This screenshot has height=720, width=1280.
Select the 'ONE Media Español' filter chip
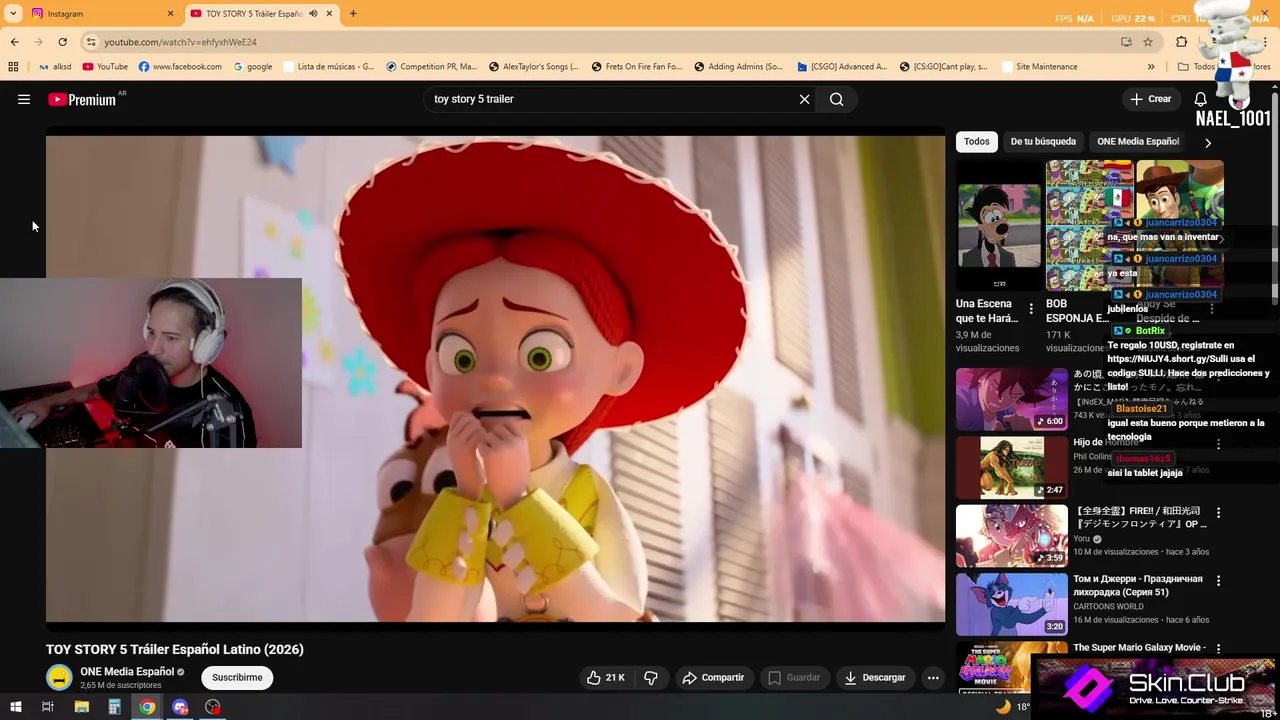coord(1138,141)
